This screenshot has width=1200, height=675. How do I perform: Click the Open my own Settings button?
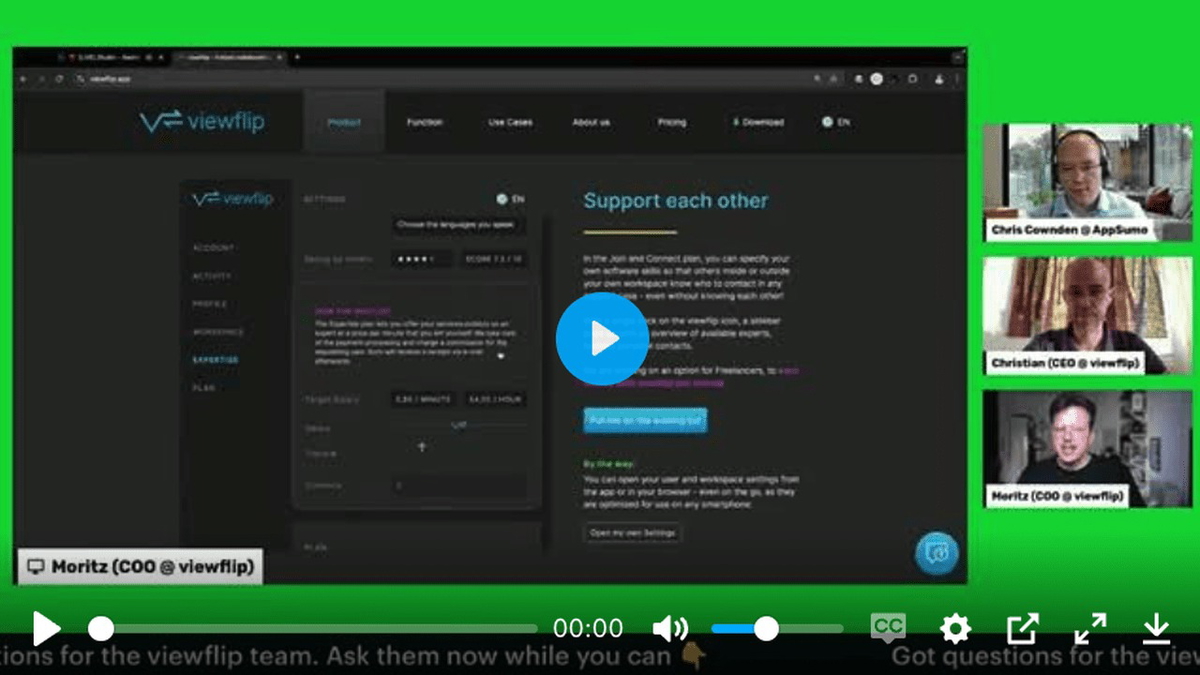tap(634, 533)
